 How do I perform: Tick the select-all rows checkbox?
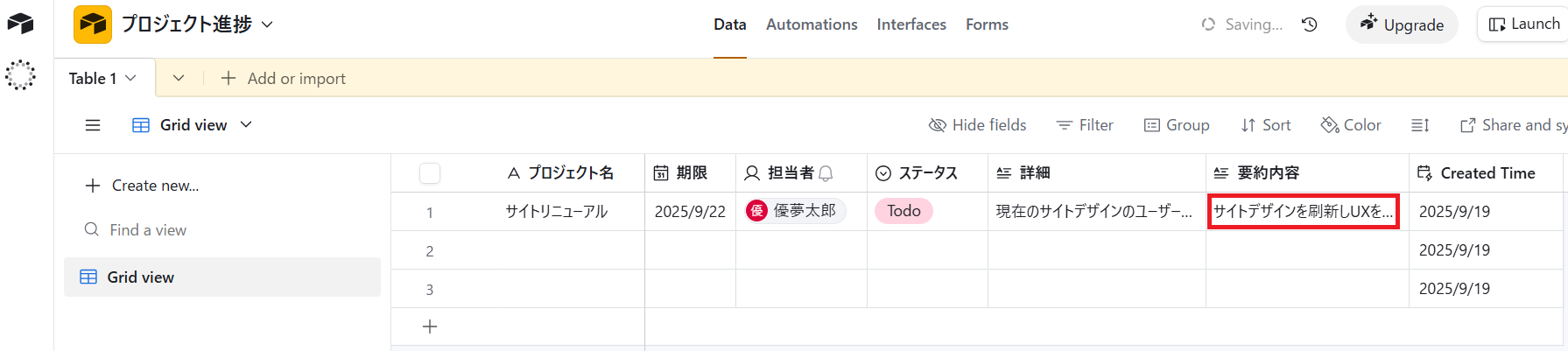430,173
